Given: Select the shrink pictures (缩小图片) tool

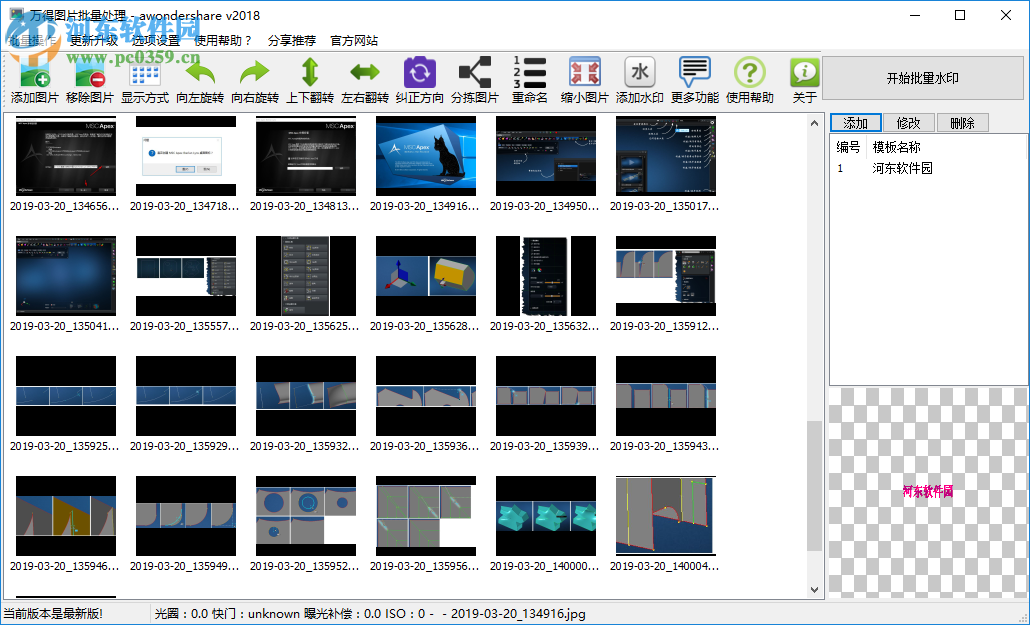Looking at the screenshot, I should tap(585, 74).
